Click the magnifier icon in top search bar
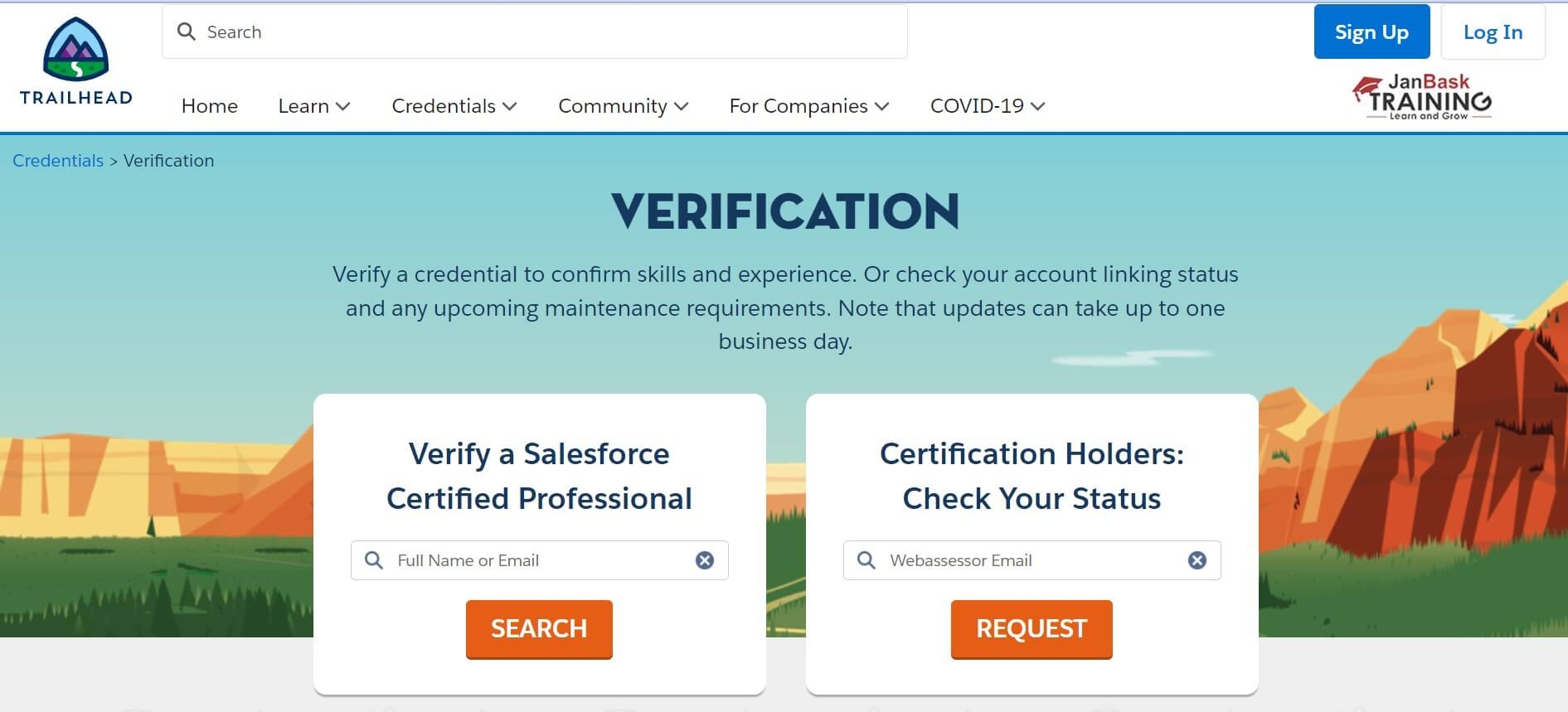 point(187,31)
